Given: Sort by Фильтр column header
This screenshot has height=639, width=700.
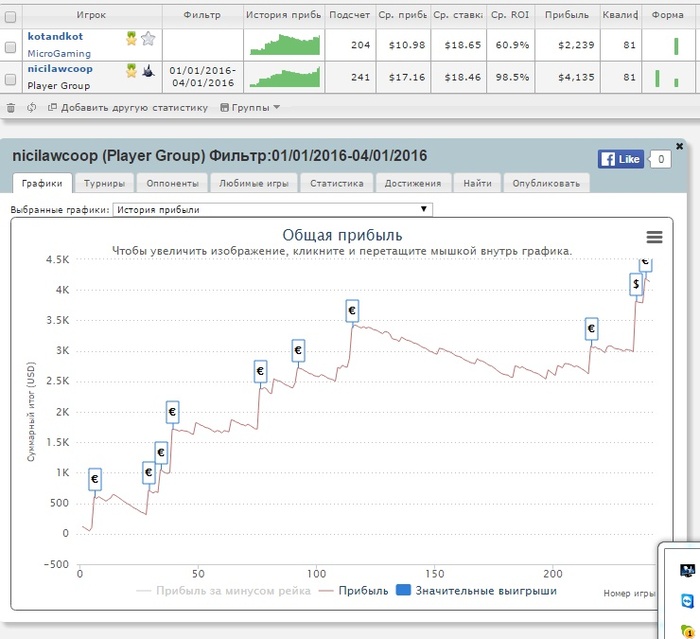Looking at the screenshot, I should [202, 15].
